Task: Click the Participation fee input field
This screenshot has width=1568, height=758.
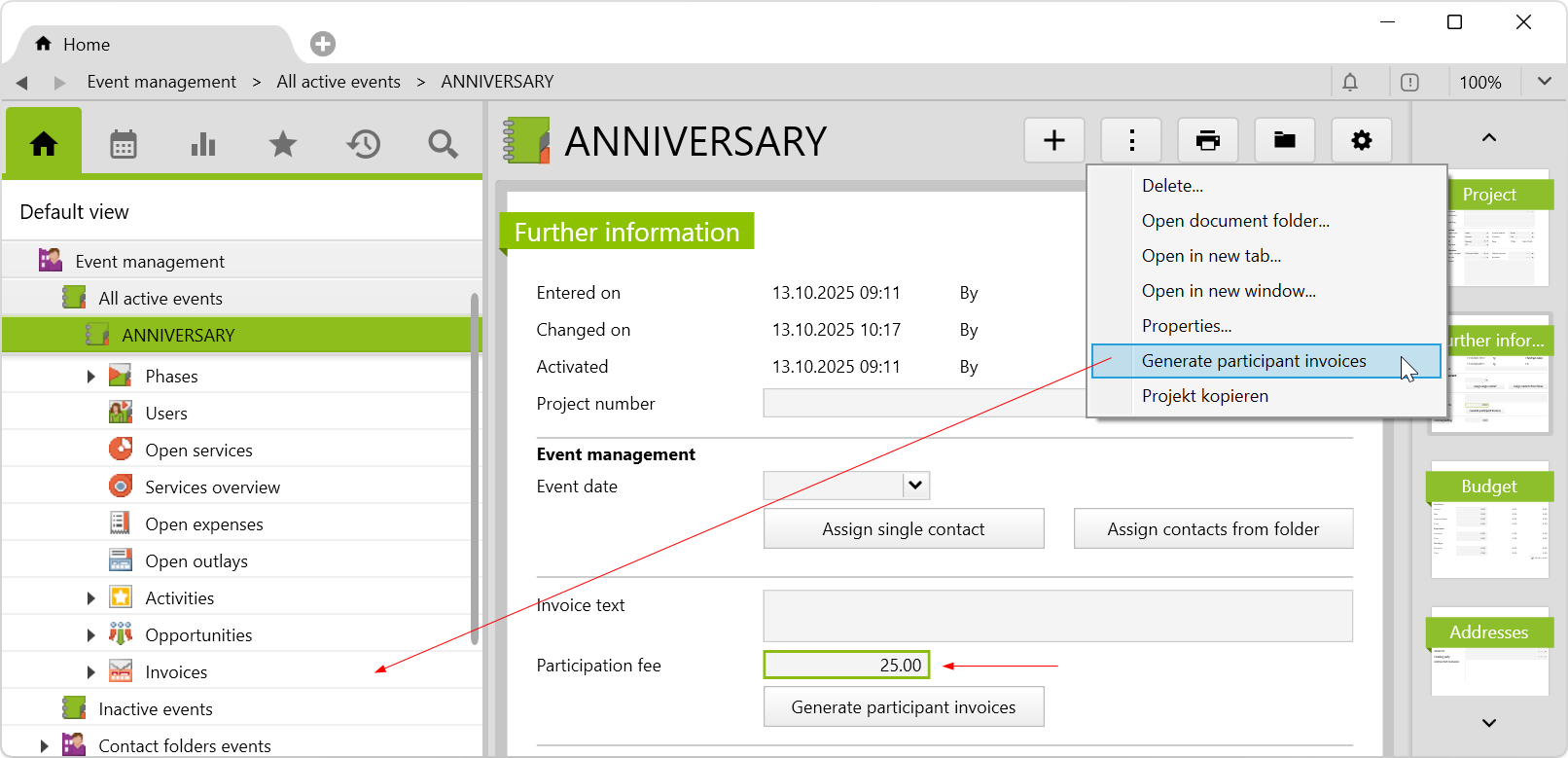Action: click(846, 665)
